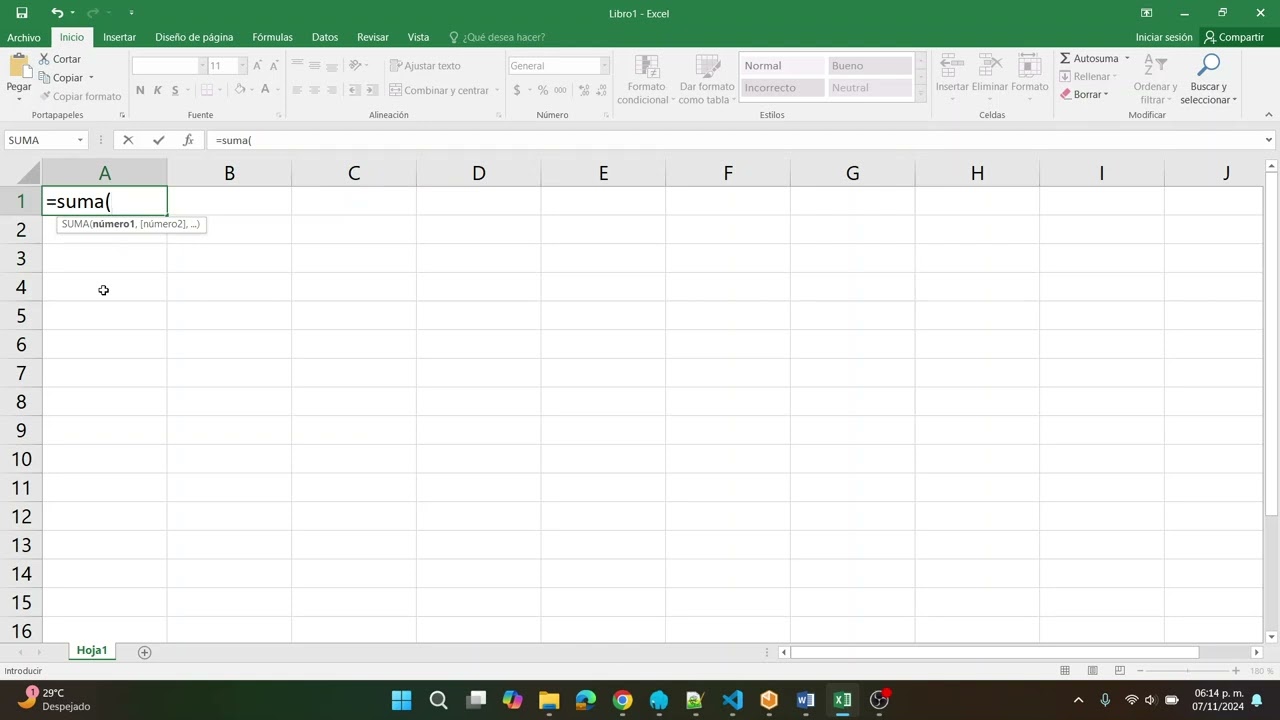Toggle Ajustar texto wrap option

[426, 66]
